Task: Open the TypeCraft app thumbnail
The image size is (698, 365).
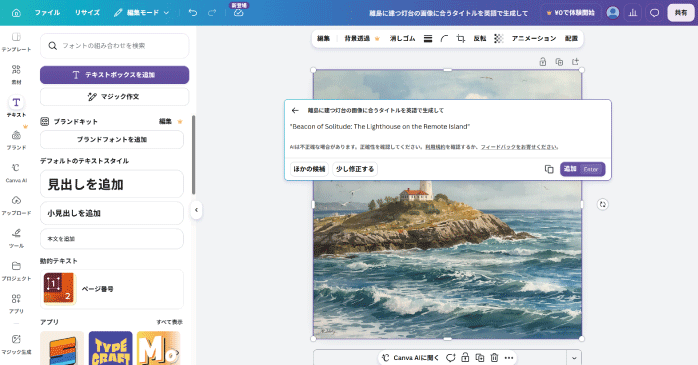Action: coord(110,348)
